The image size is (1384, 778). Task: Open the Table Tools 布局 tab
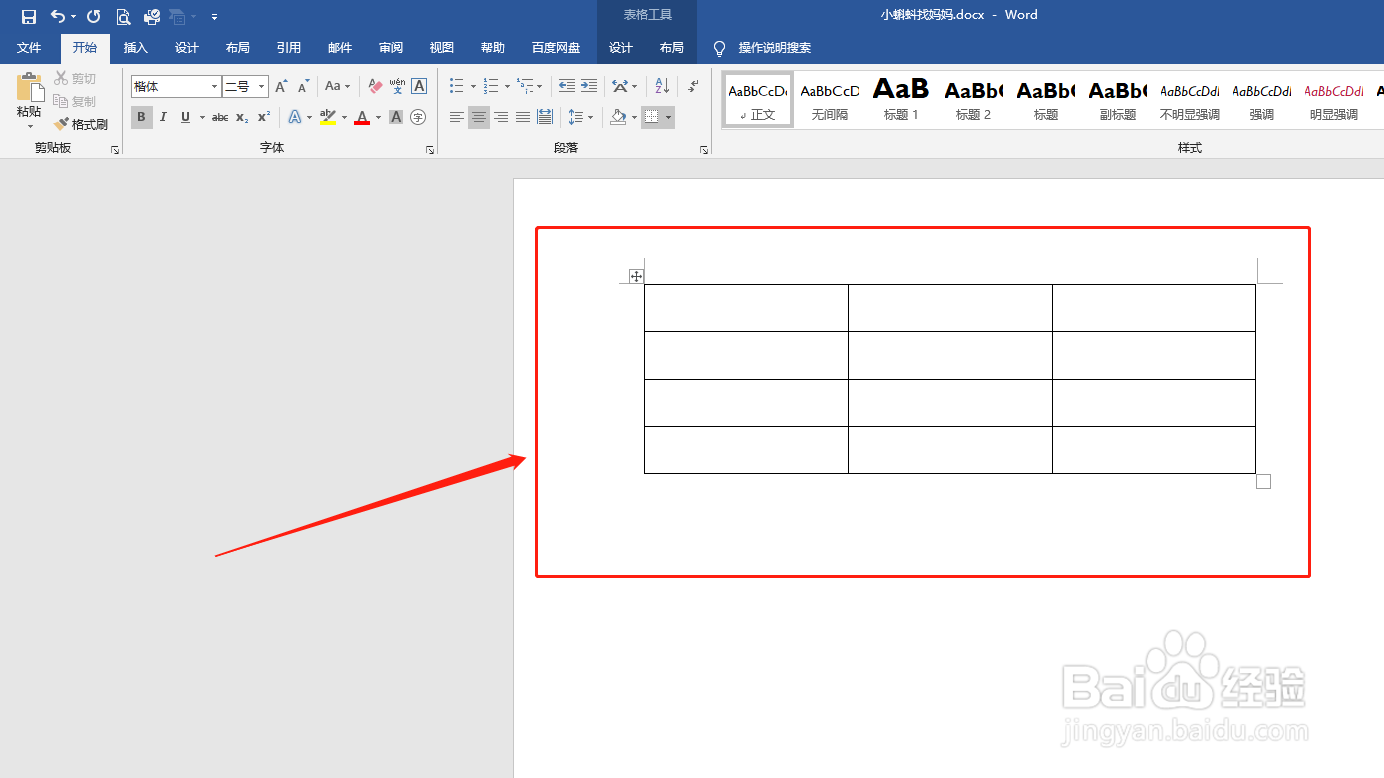coord(672,48)
